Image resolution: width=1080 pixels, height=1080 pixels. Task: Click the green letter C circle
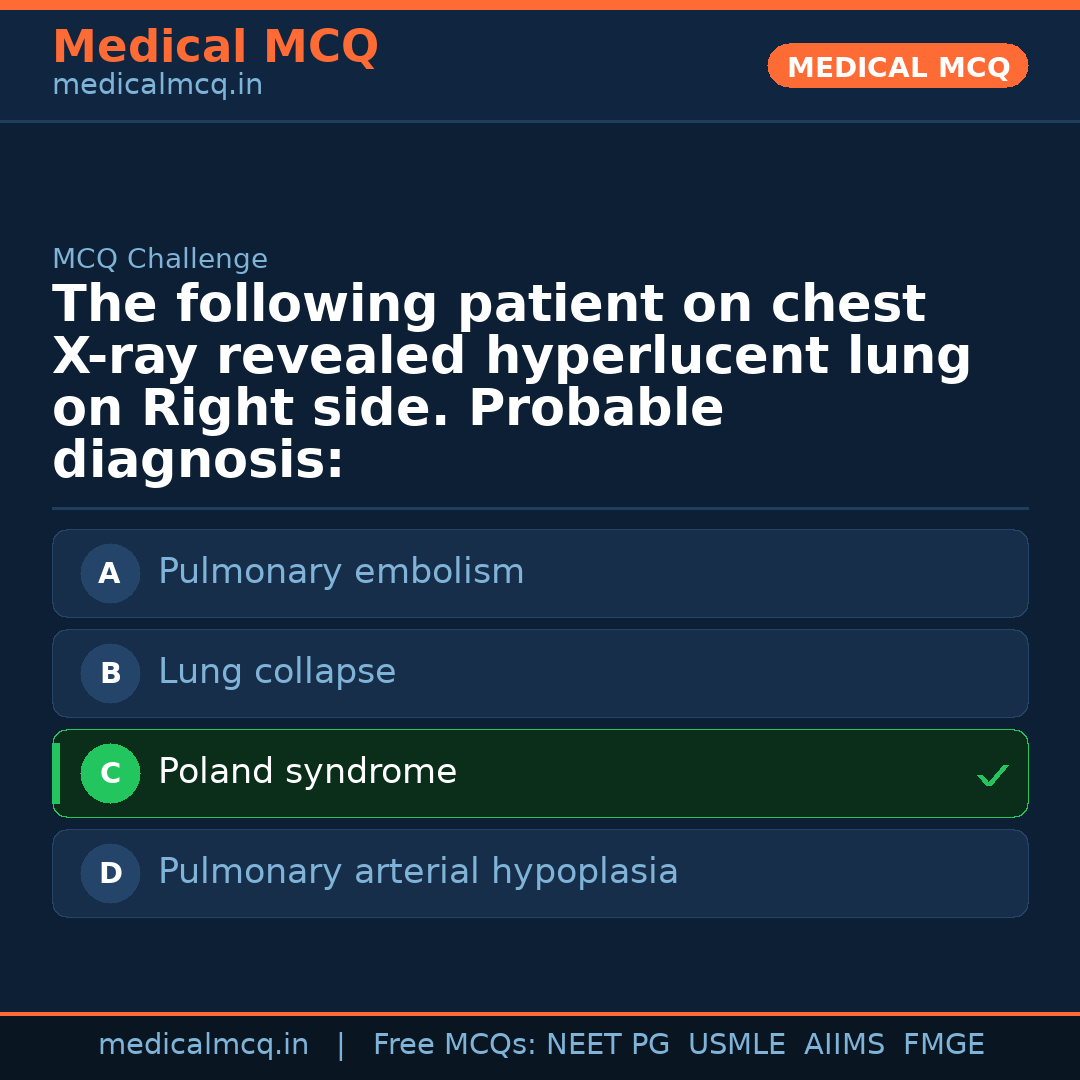coord(110,774)
